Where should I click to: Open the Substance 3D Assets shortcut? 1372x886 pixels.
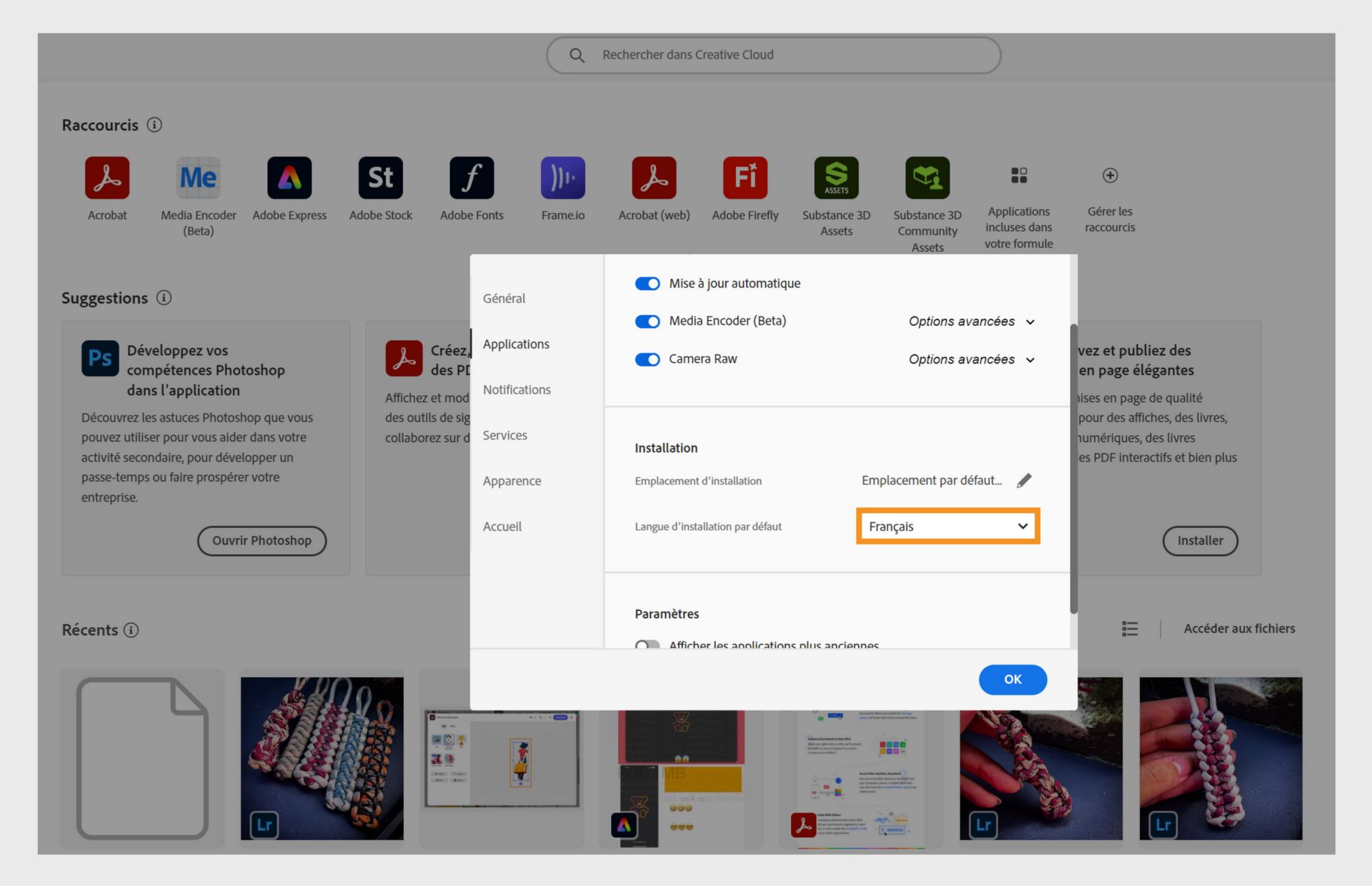[836, 178]
